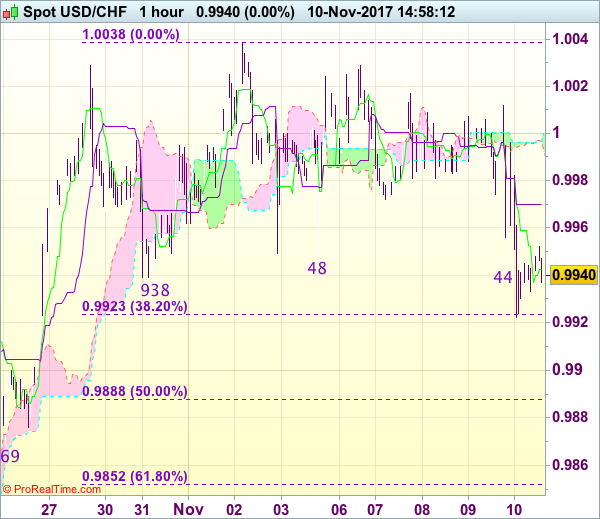Click the 1.004 price axis label
The width and height of the screenshot is (600, 519).
point(570,39)
